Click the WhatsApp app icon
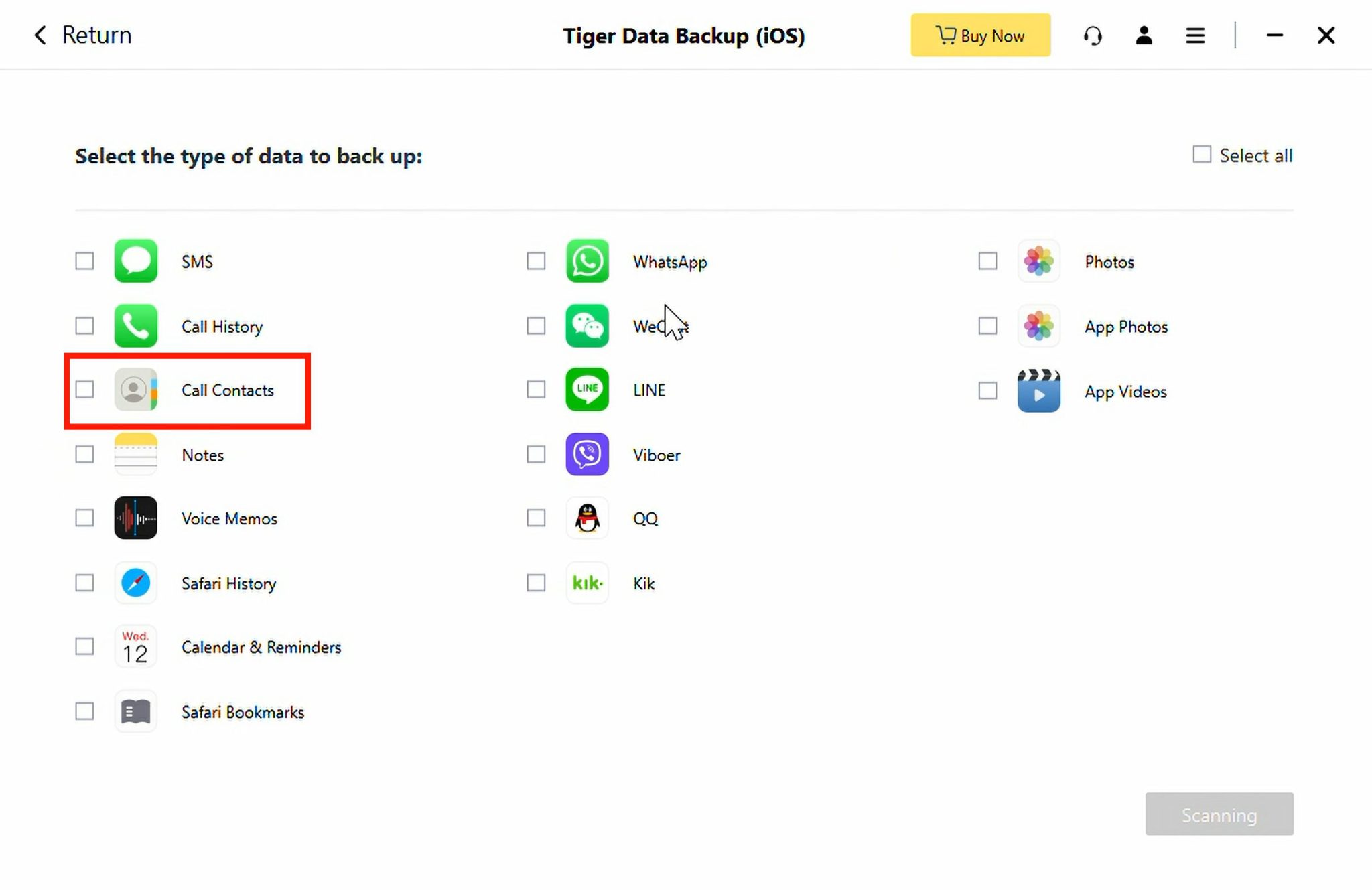1372x890 pixels. (587, 261)
